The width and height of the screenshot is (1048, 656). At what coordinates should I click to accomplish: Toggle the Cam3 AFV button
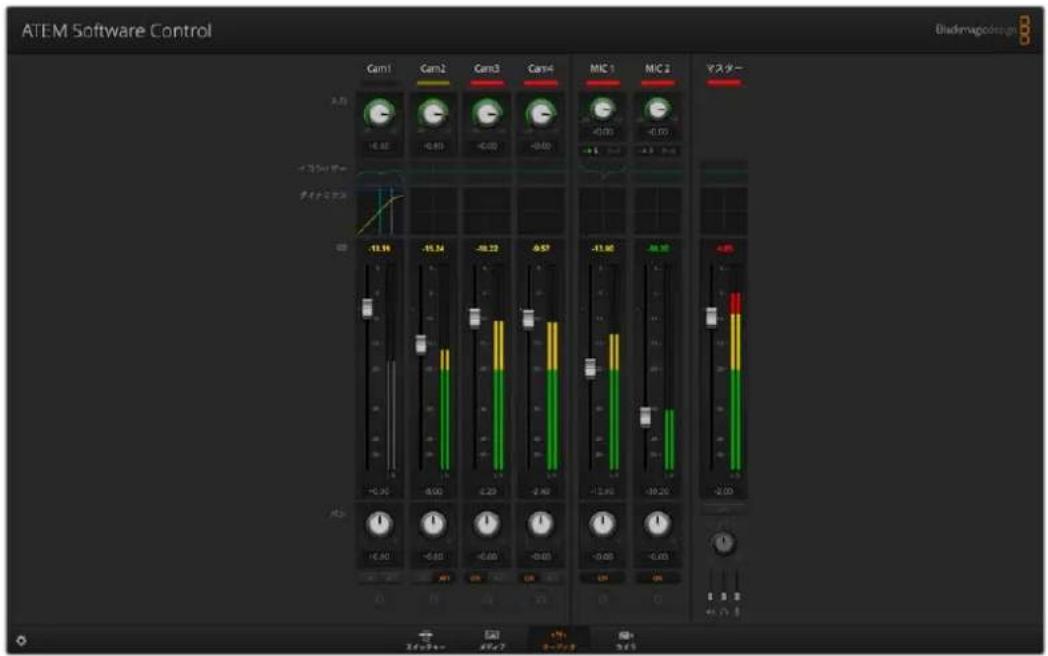click(x=497, y=578)
